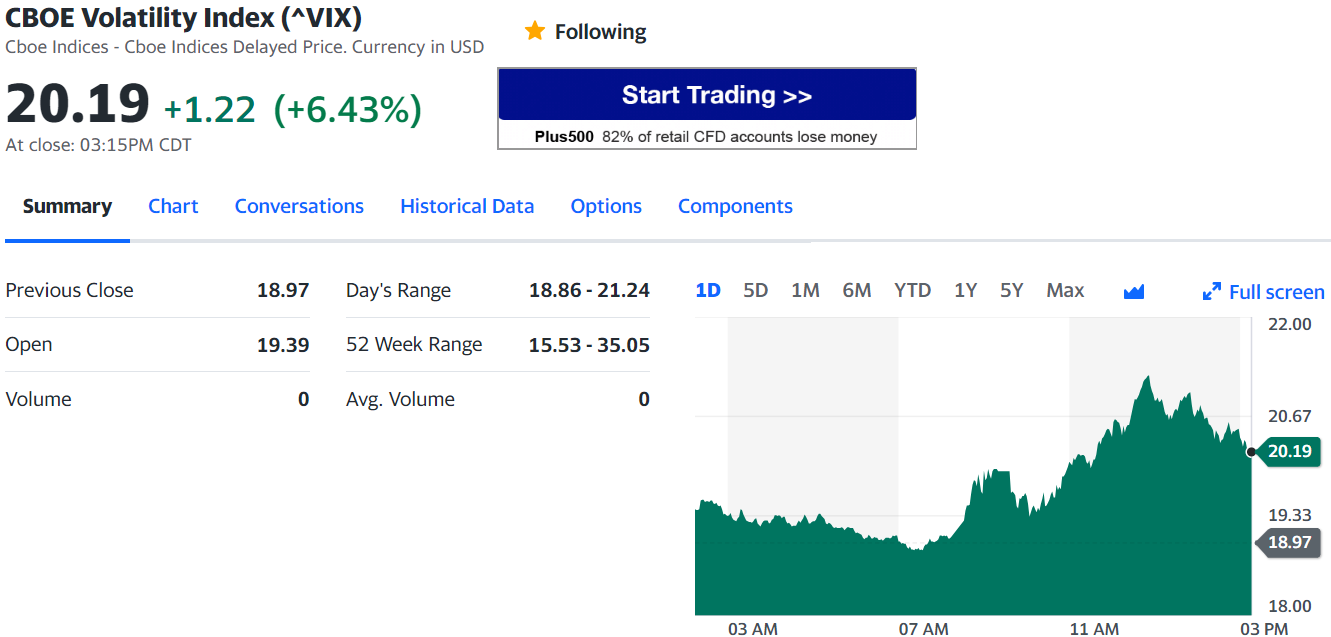
Task: Click the gray 18.97 previous close marker
Action: pos(1288,542)
